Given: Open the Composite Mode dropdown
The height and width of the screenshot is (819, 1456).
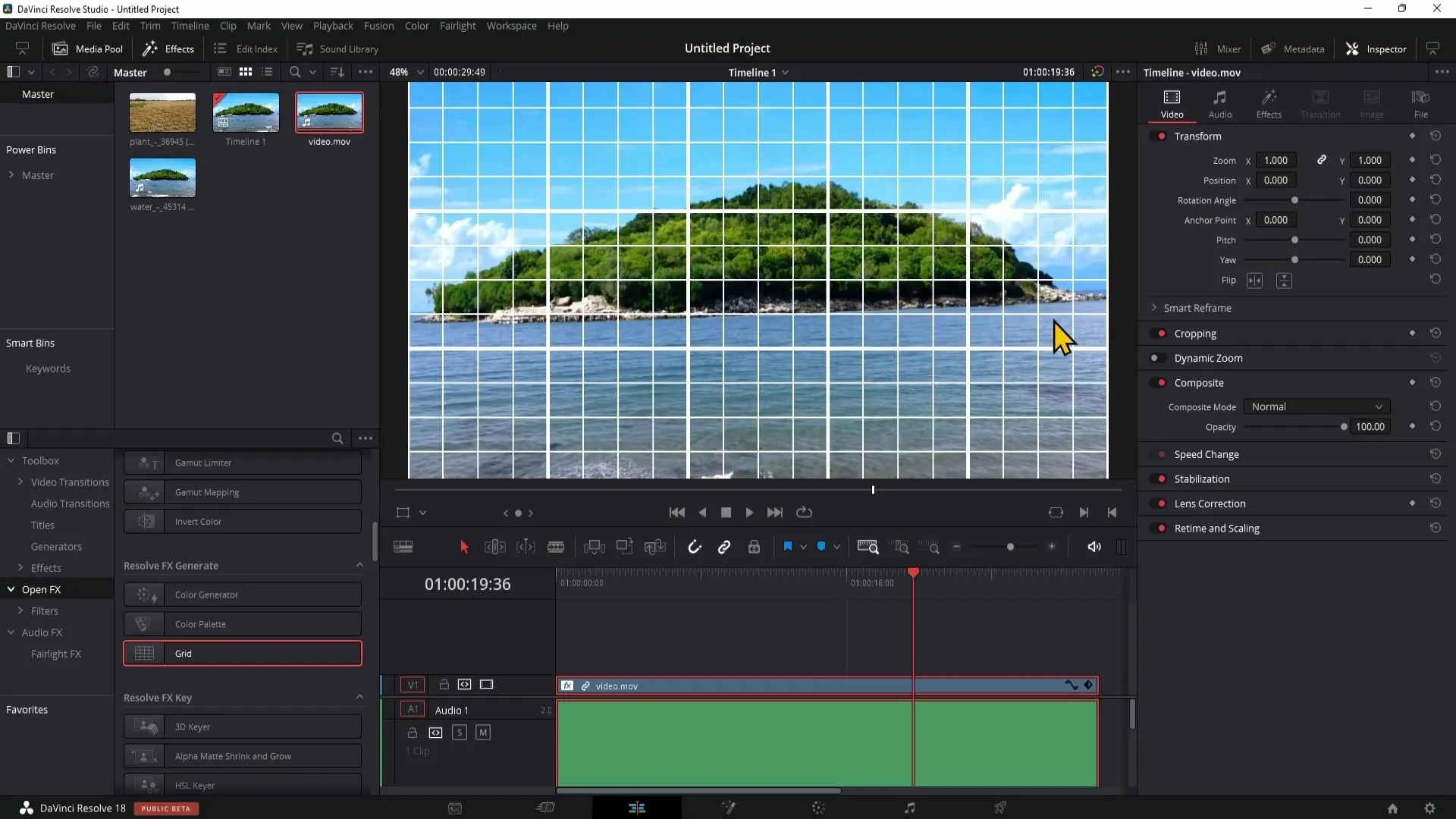Looking at the screenshot, I should (1315, 406).
